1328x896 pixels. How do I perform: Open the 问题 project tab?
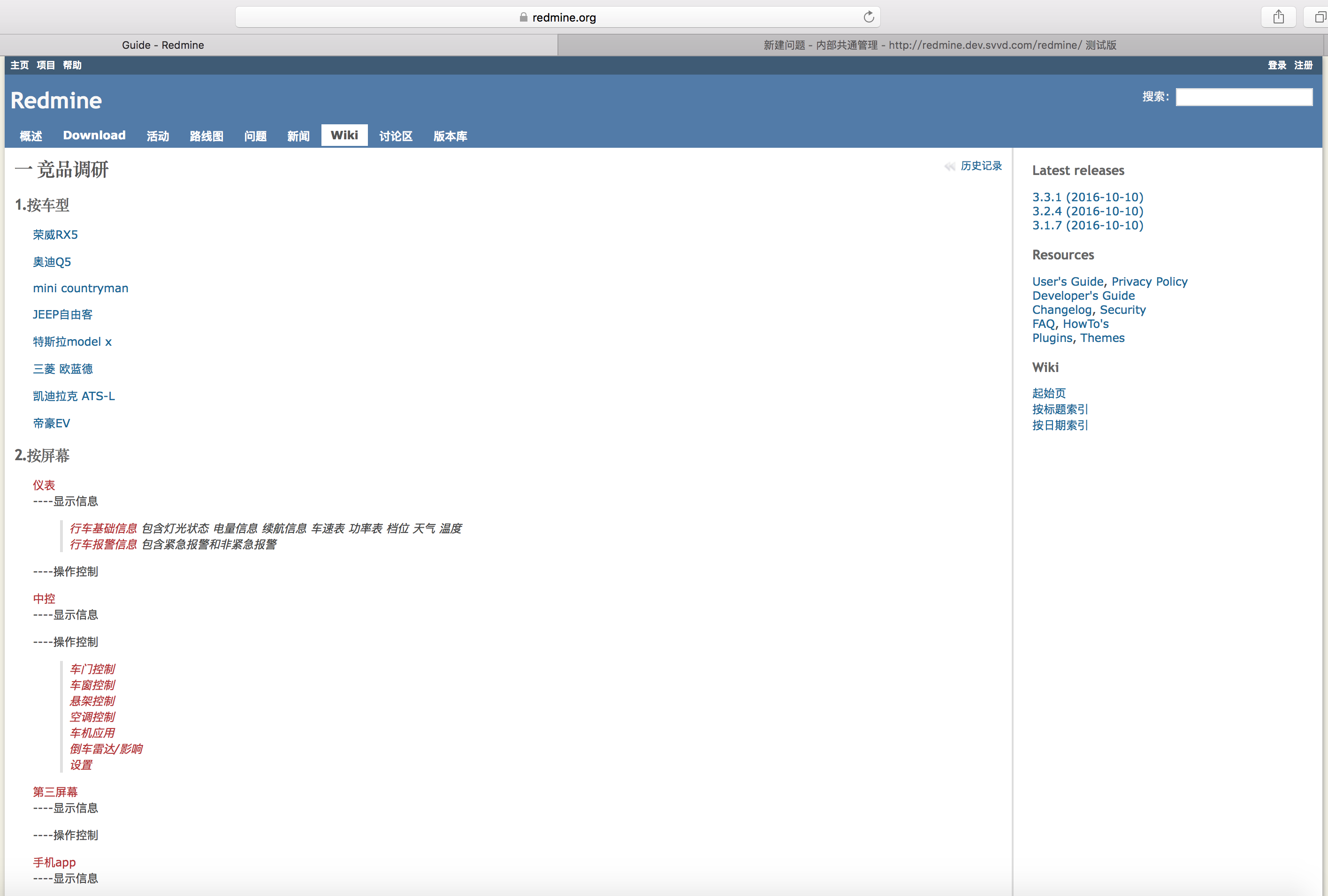coord(255,136)
